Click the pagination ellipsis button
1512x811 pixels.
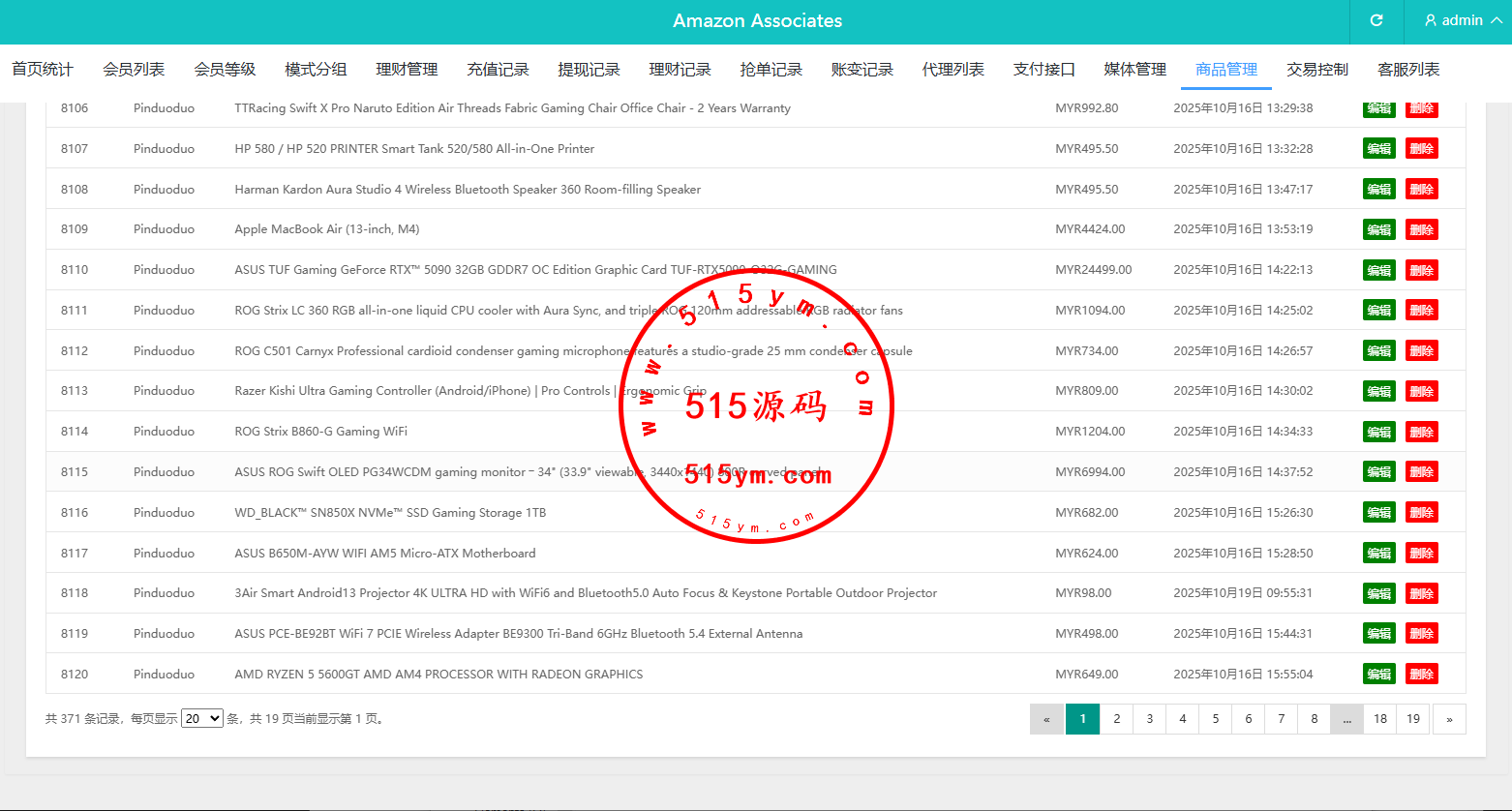[1346, 719]
